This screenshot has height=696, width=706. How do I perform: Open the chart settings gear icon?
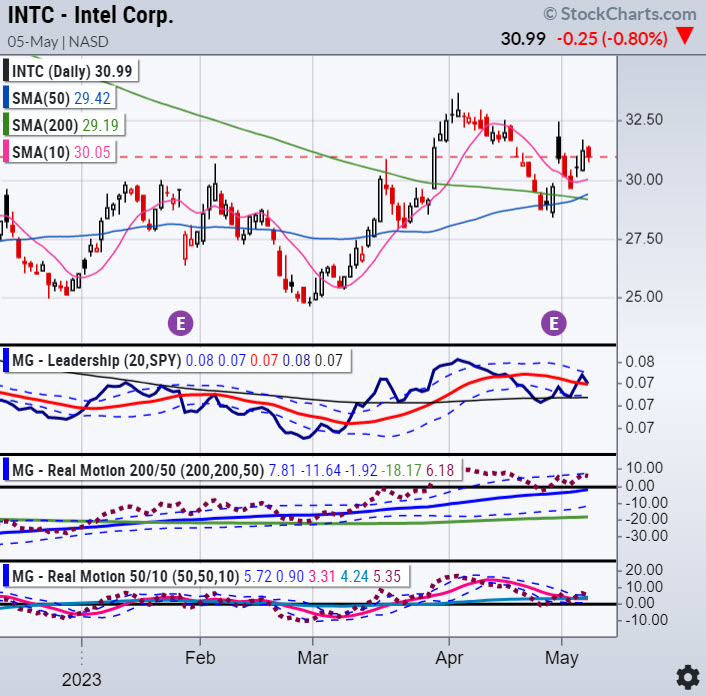tap(687, 674)
